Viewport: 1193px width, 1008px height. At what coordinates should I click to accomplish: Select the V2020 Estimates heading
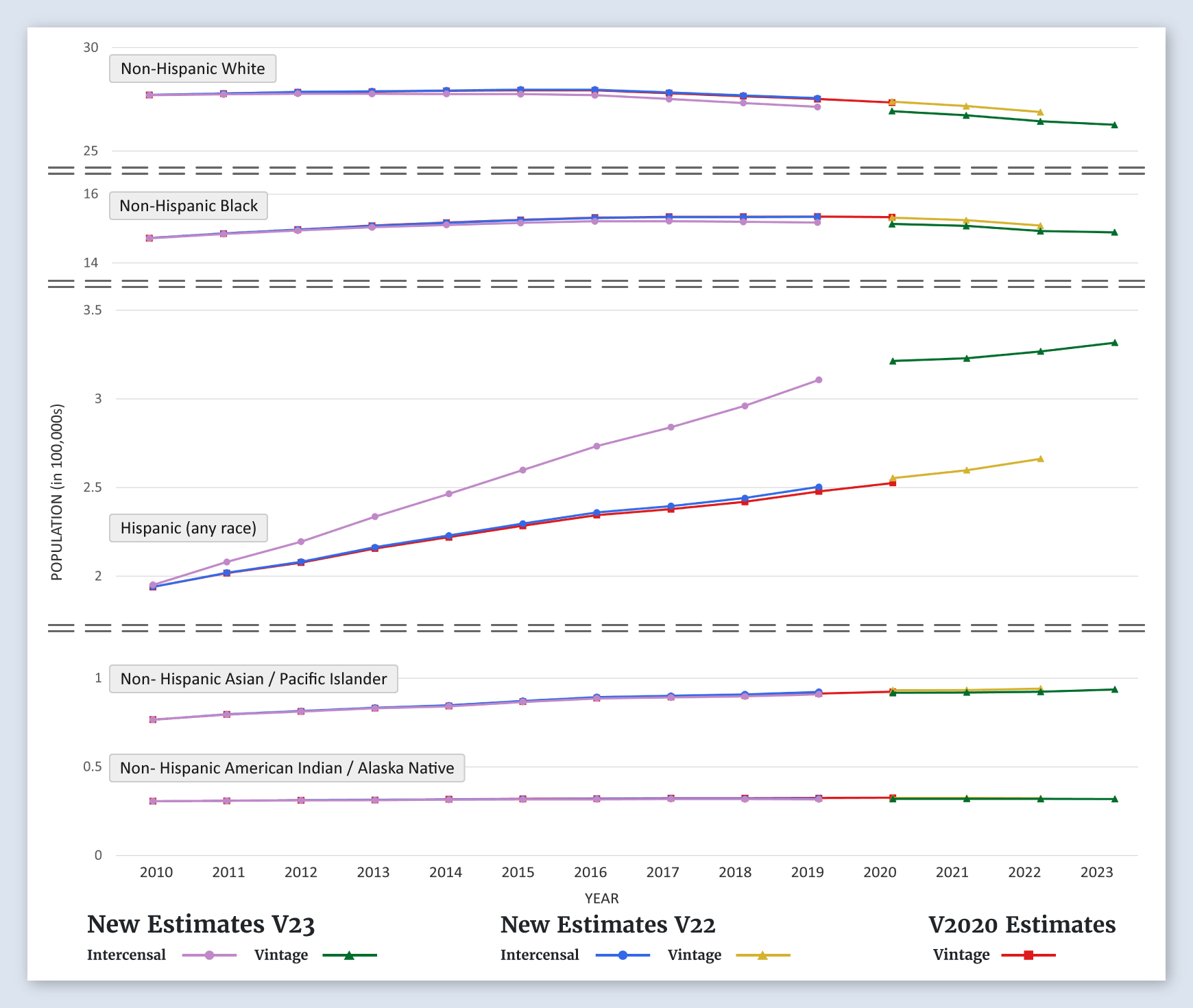point(1022,924)
